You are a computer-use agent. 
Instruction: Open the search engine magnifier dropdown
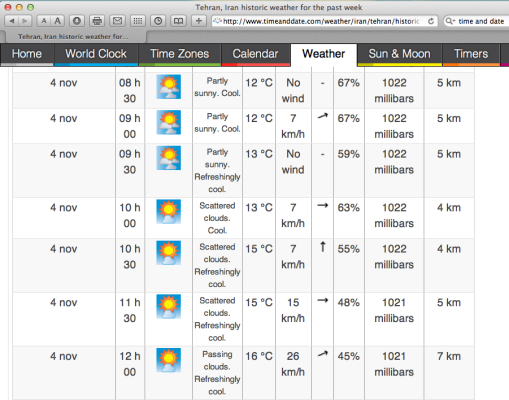(450, 21)
